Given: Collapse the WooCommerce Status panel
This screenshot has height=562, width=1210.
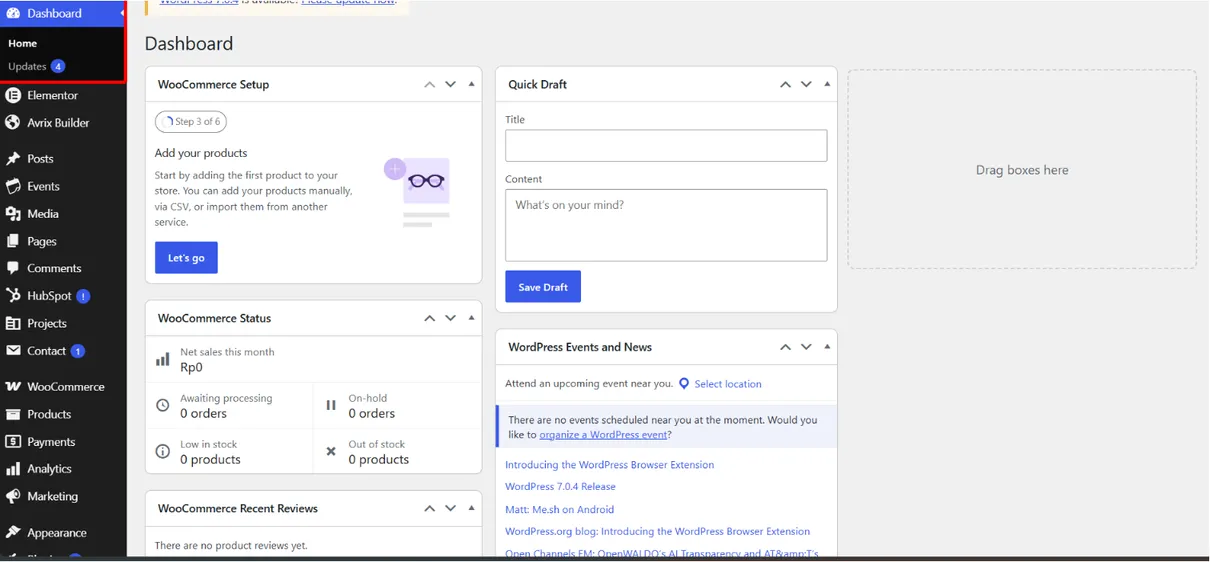Looking at the screenshot, I should [471, 318].
